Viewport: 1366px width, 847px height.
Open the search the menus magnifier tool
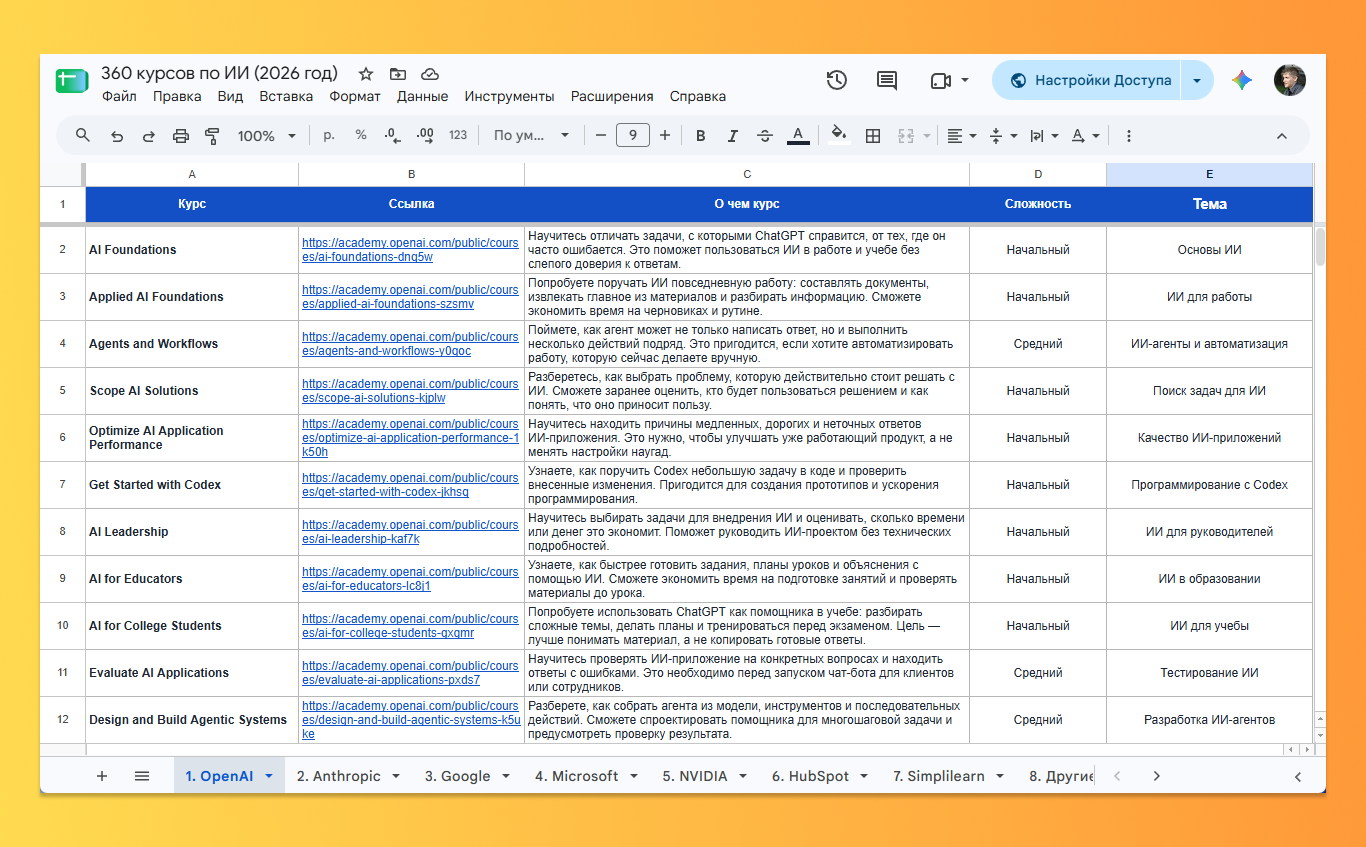click(x=83, y=136)
